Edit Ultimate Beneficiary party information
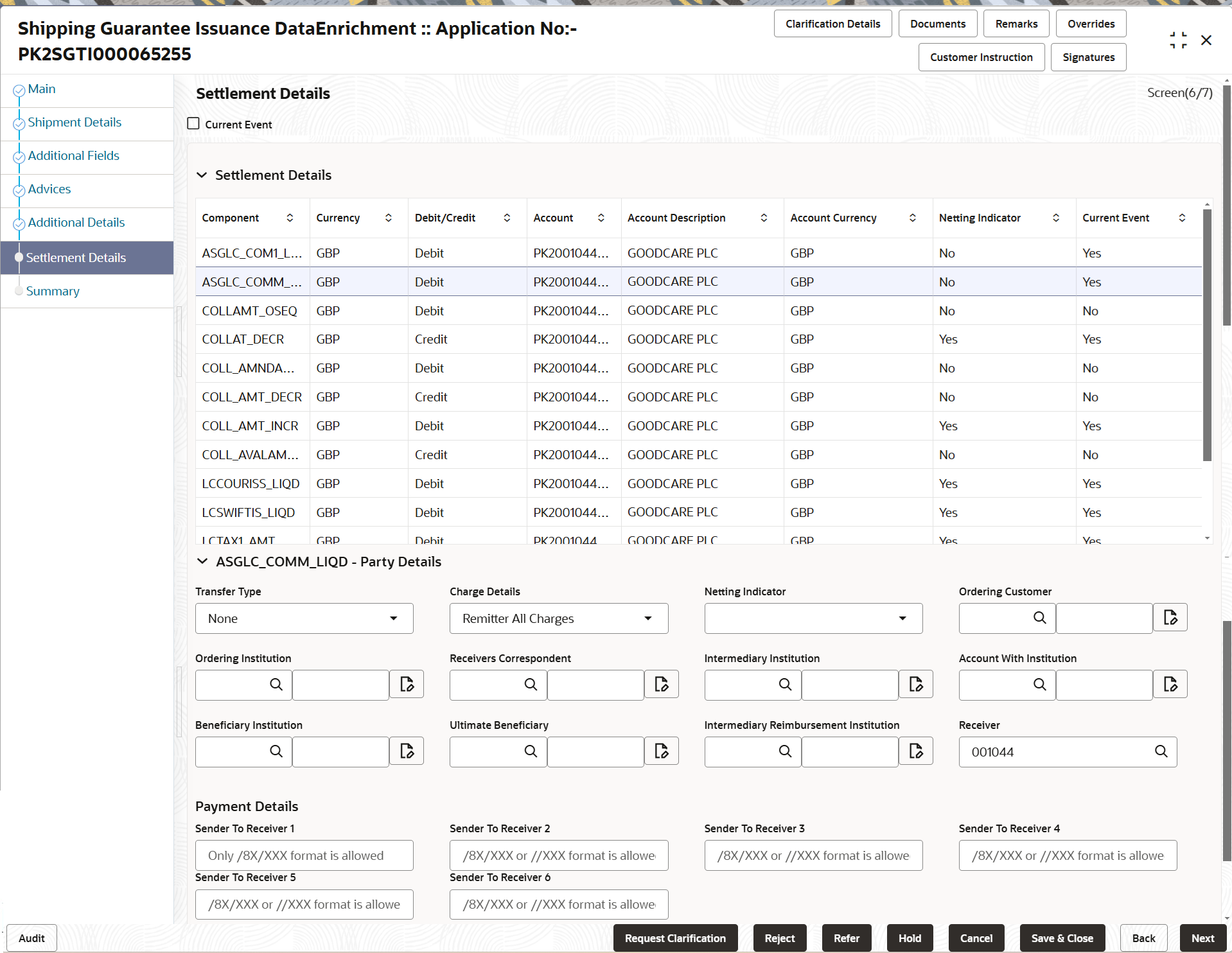Viewport: 1232px width, 953px height. coord(661,751)
